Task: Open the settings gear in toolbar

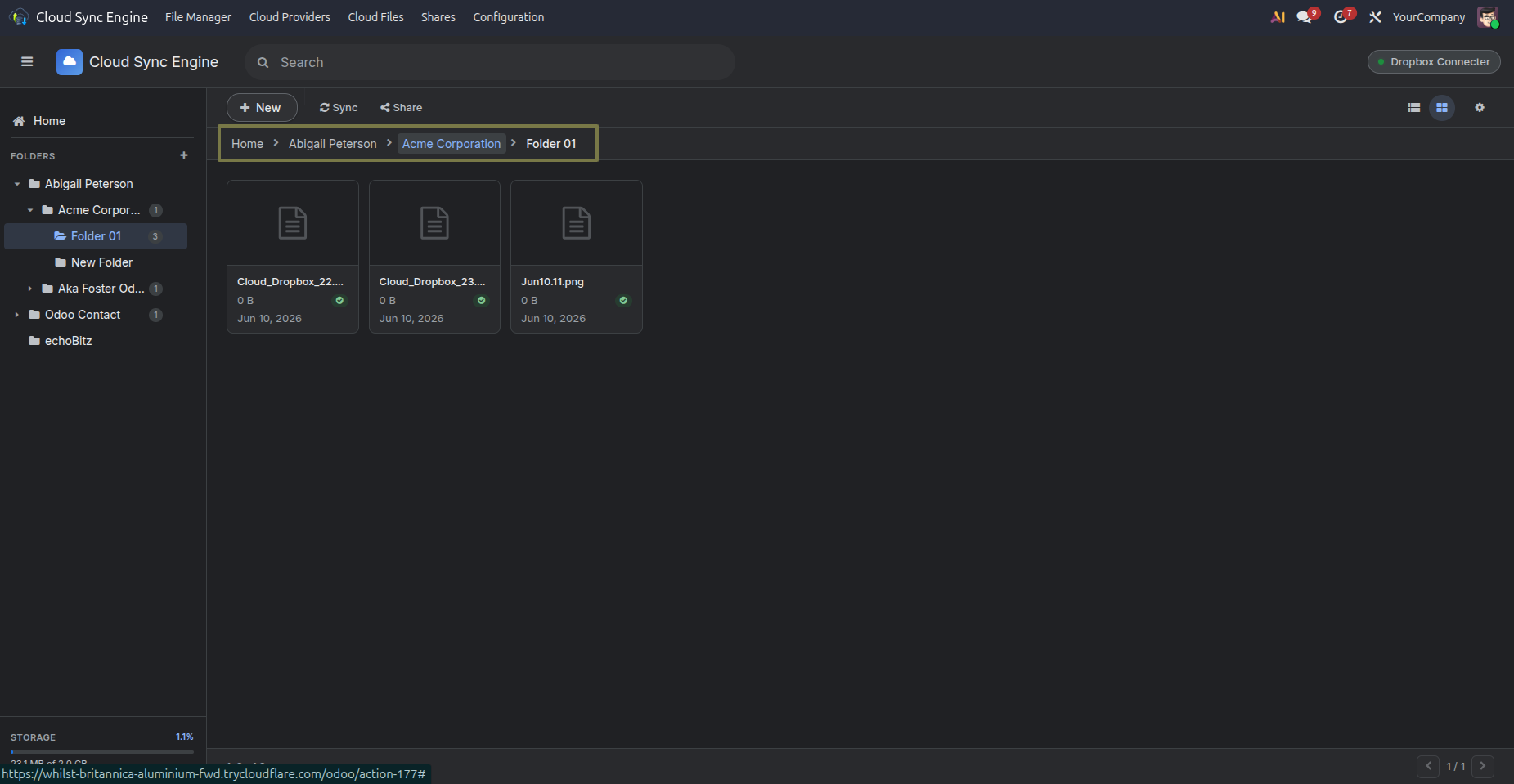Action: pyautogui.click(x=1480, y=108)
